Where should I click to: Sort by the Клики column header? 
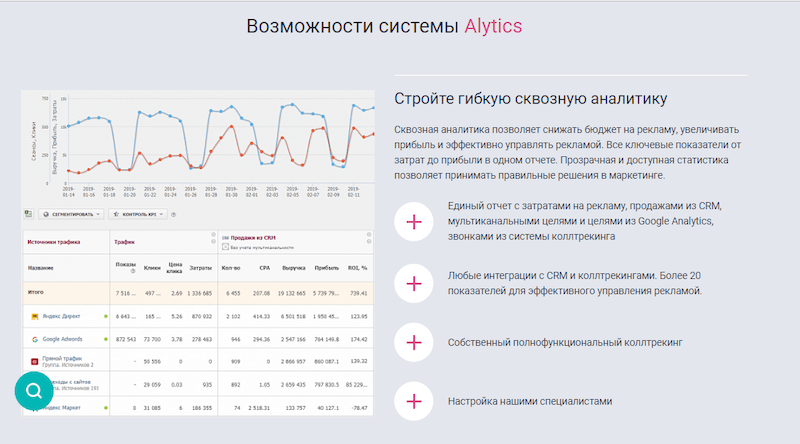[152, 268]
